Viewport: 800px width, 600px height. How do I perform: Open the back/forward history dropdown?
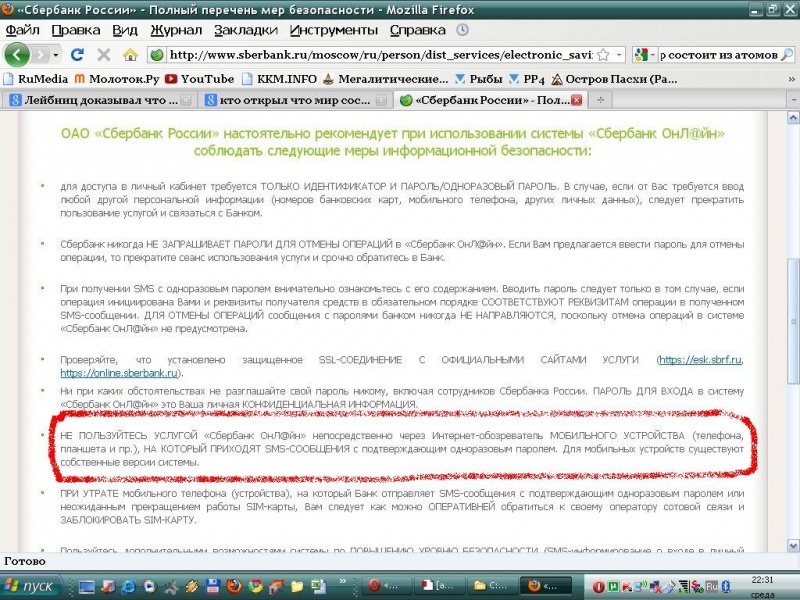pyautogui.click(x=56, y=55)
